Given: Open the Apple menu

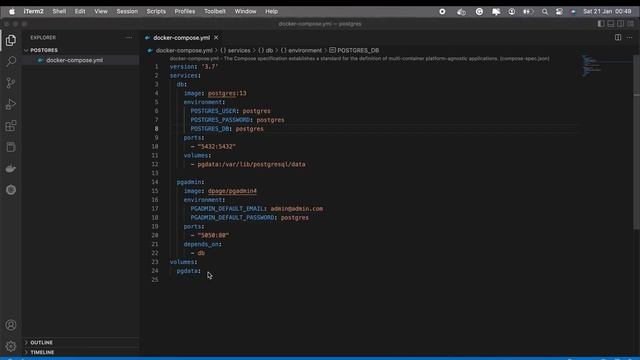Looking at the screenshot, I should (12, 11).
